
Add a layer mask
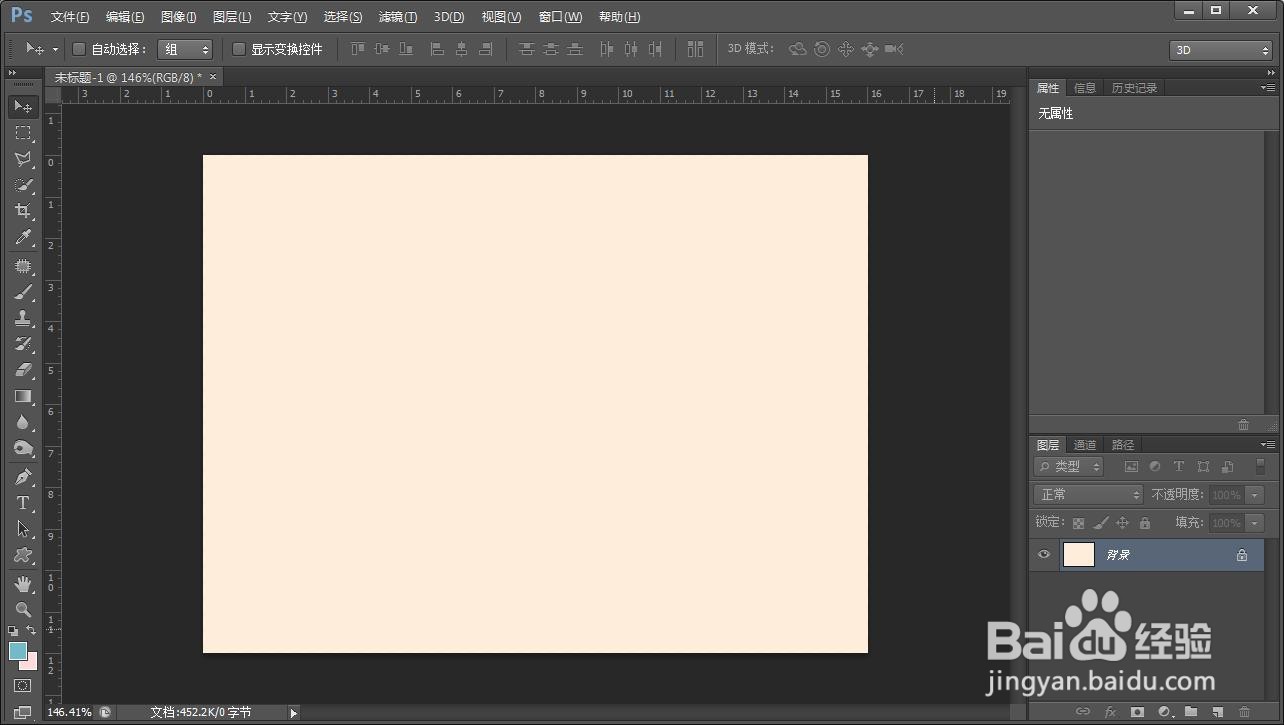pyautogui.click(x=1137, y=712)
